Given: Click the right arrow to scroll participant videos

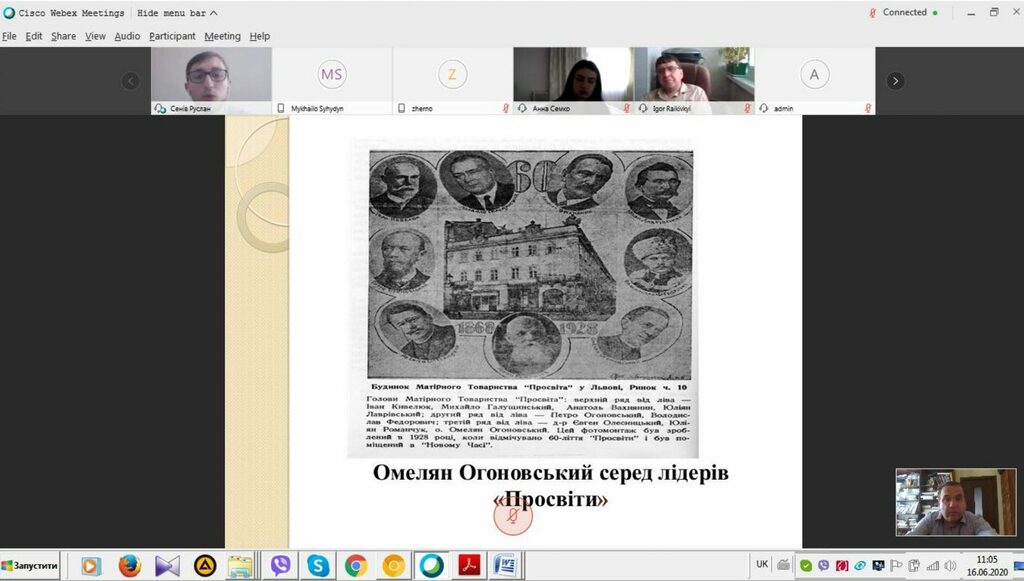Looking at the screenshot, I should pyautogui.click(x=895, y=81).
